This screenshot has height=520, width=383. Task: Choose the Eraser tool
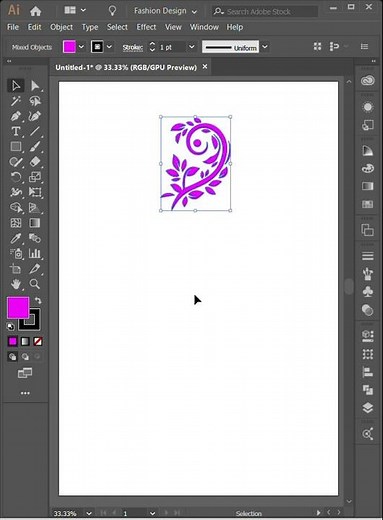[x=35, y=162]
